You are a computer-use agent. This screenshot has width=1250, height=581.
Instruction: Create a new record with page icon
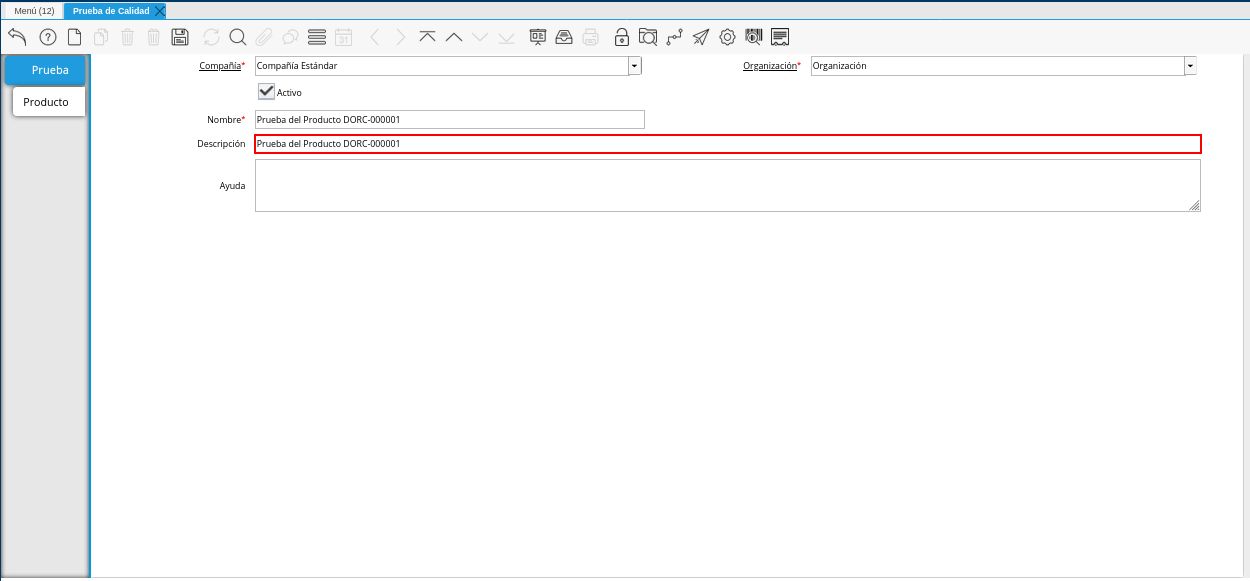click(74, 37)
